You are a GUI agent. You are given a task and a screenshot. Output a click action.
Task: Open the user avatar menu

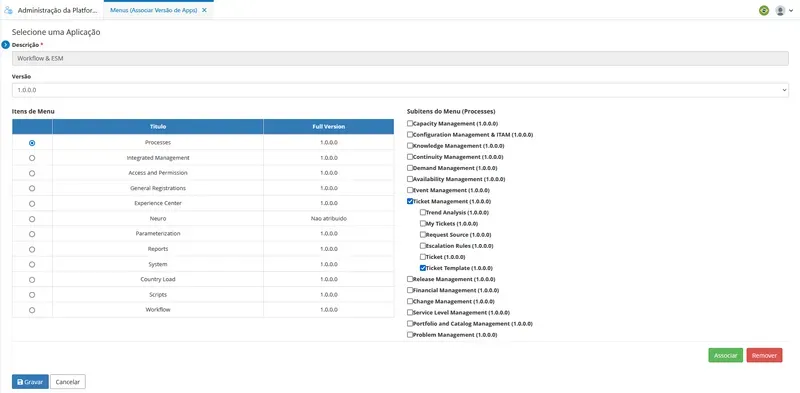click(x=780, y=10)
